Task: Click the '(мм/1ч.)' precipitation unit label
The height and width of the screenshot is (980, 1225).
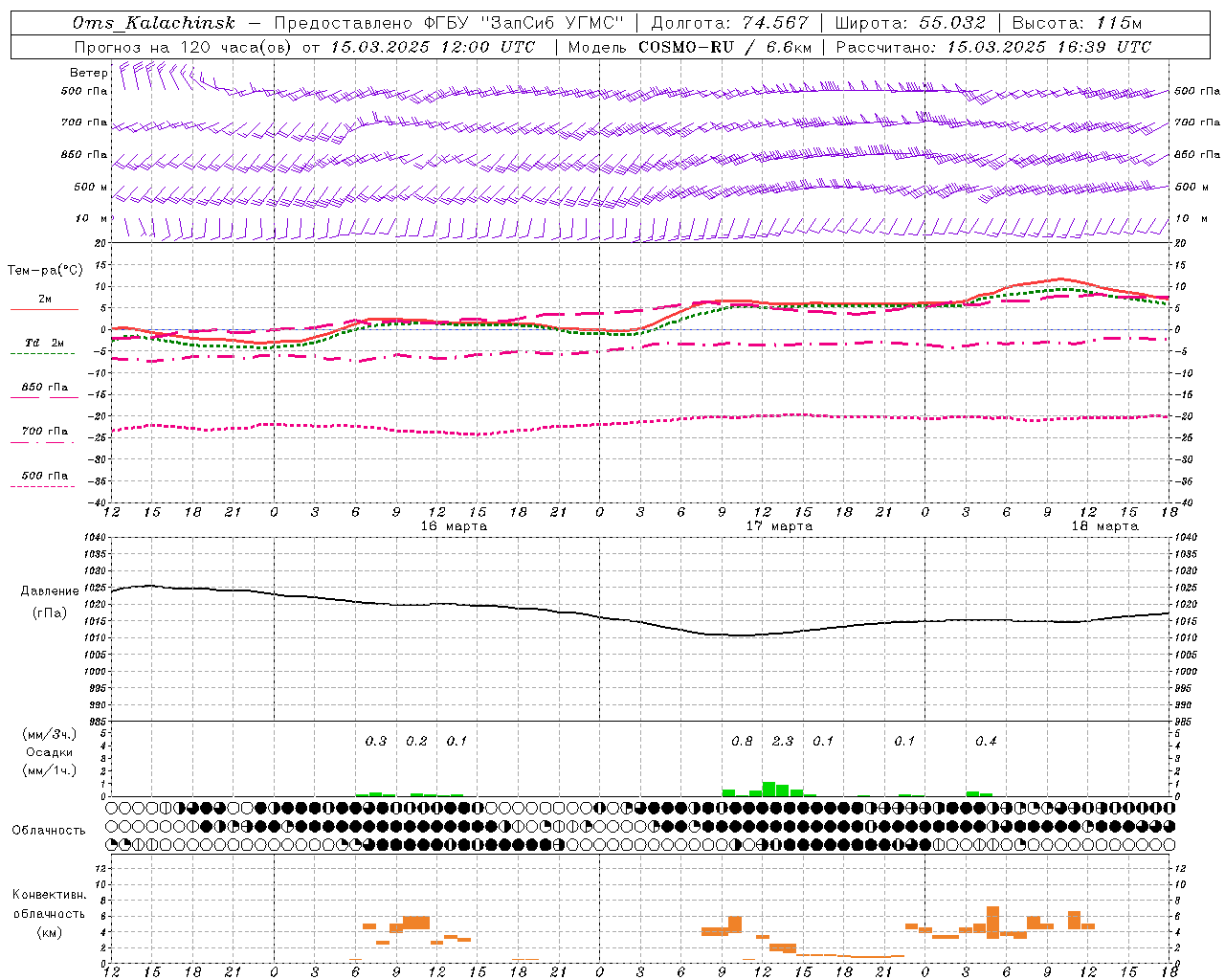Action: [x=49, y=769]
